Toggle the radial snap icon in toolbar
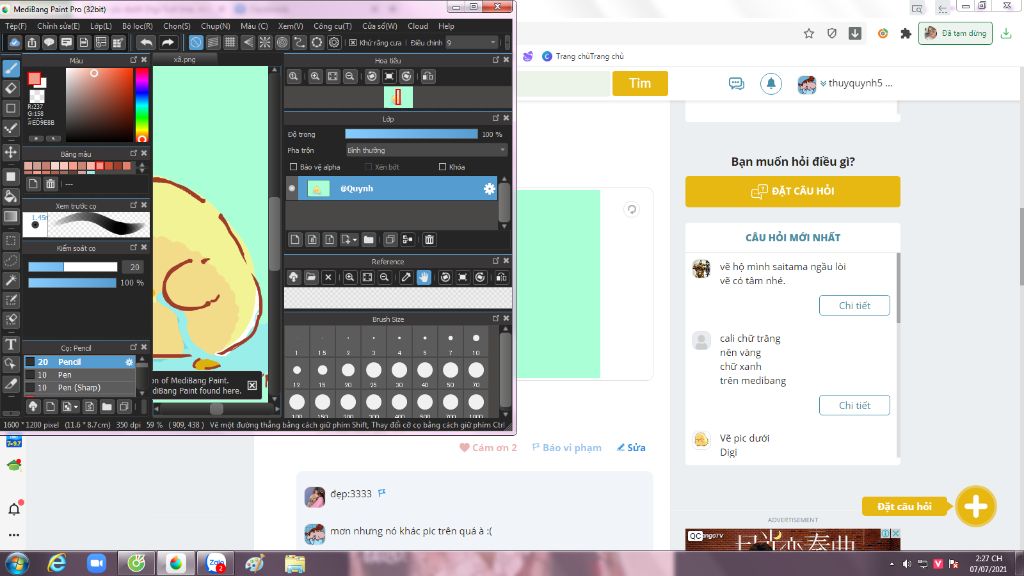 click(264, 42)
